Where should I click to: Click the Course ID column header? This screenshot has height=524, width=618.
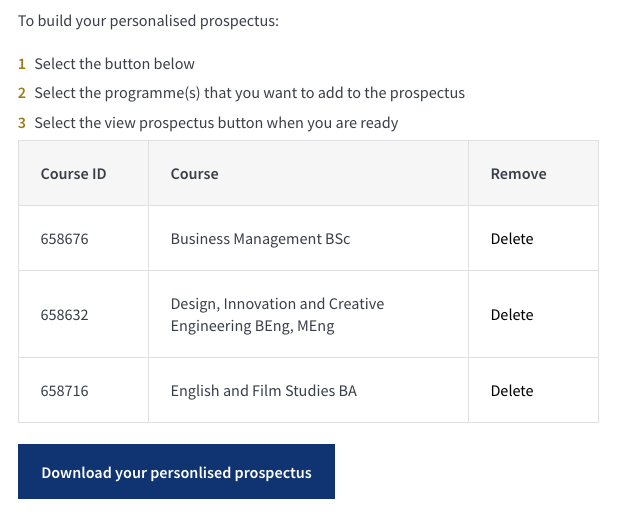(73, 174)
